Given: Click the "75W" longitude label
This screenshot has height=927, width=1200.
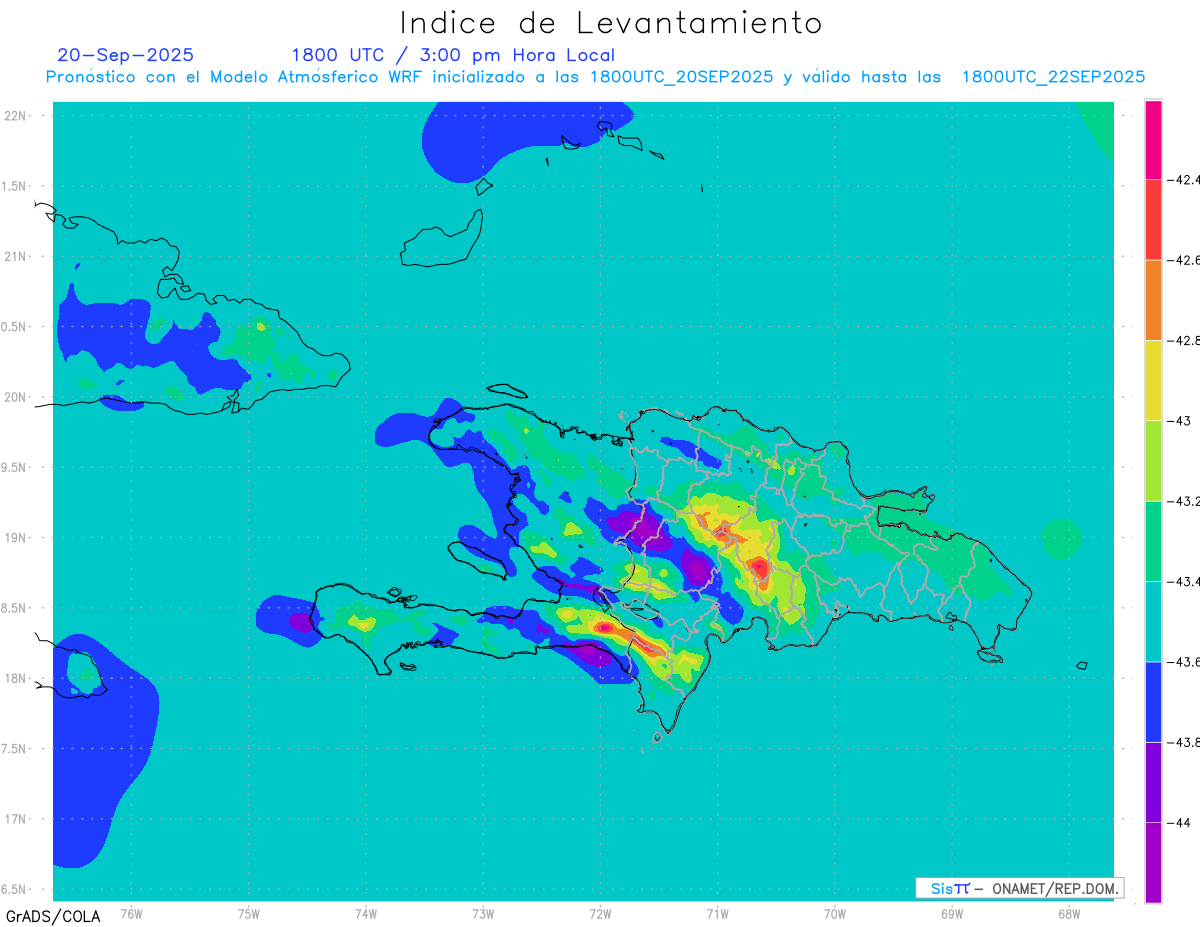Looking at the screenshot, I should coord(249,913).
